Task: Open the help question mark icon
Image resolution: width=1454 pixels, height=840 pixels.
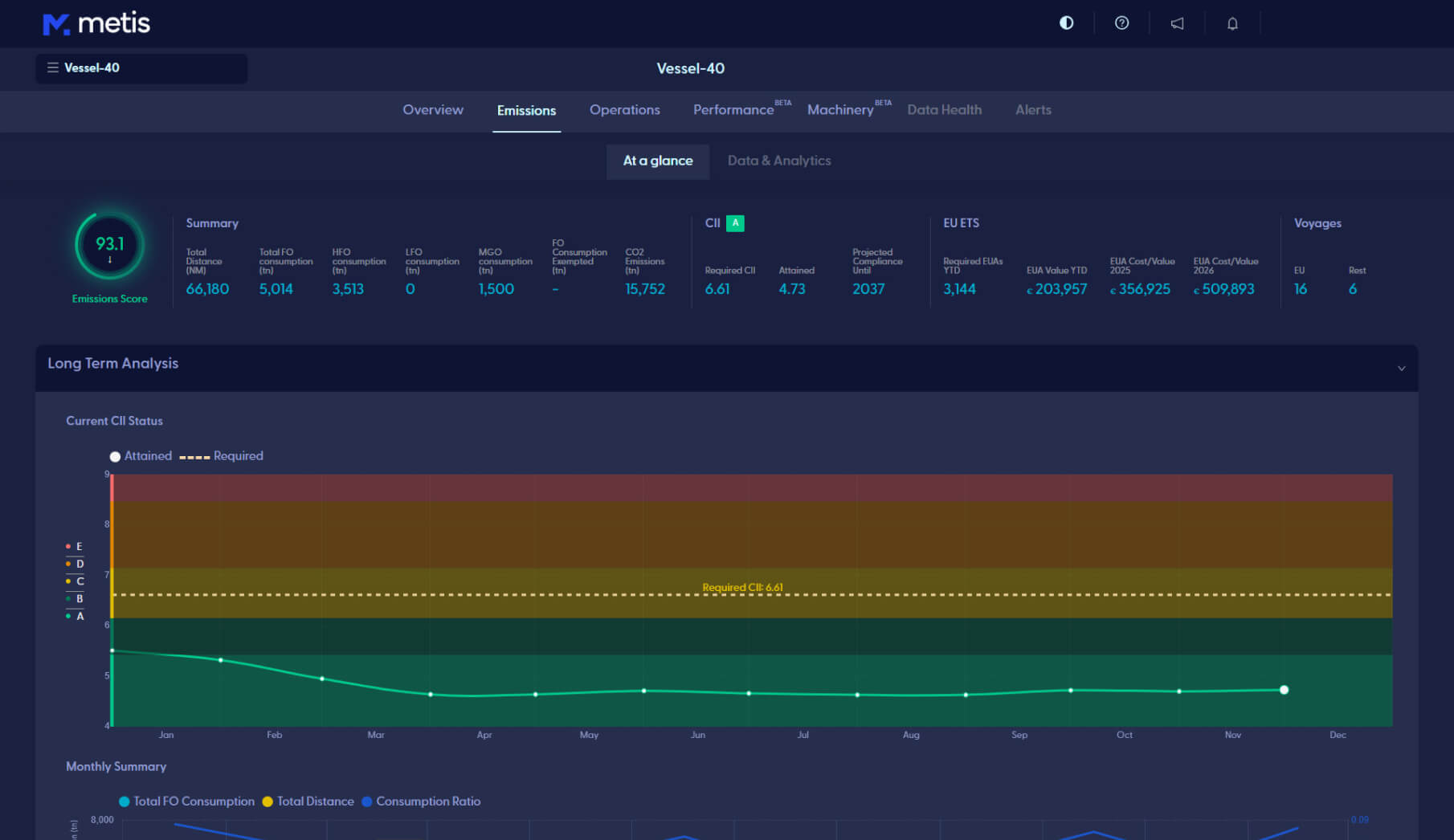Action: pos(1121,23)
